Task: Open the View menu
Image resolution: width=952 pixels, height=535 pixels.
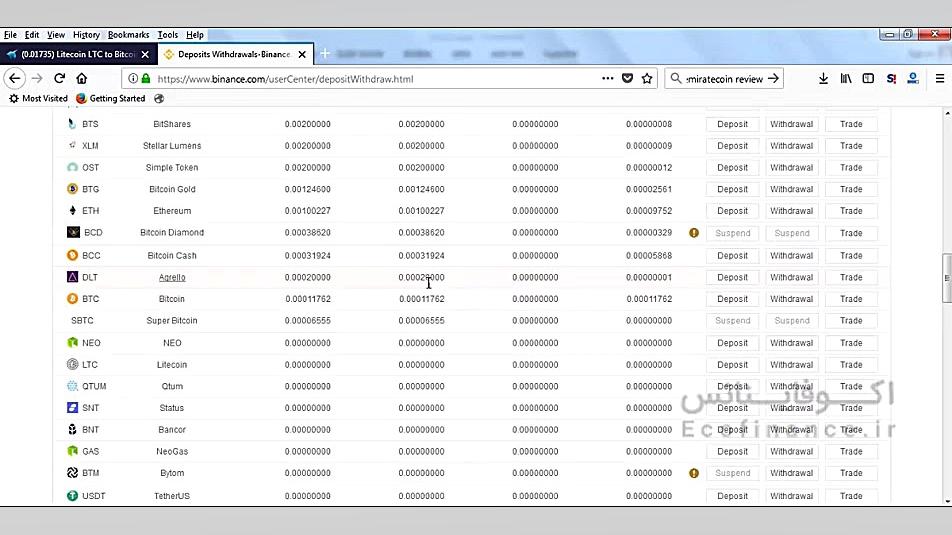Action: [56, 35]
